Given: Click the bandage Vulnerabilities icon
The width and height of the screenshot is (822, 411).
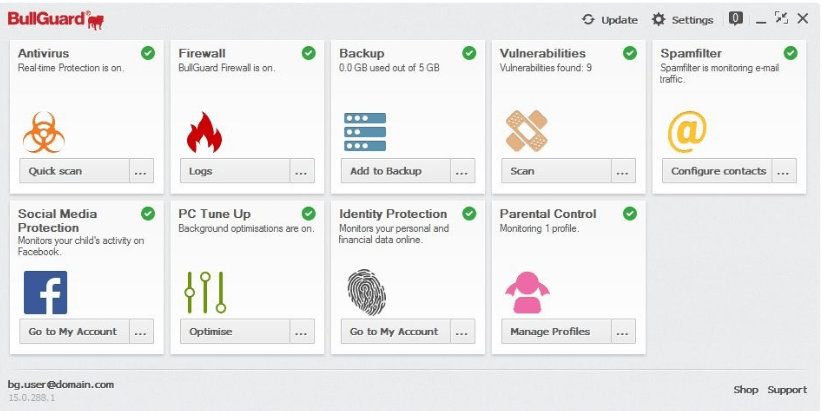Looking at the screenshot, I should pos(526,131).
